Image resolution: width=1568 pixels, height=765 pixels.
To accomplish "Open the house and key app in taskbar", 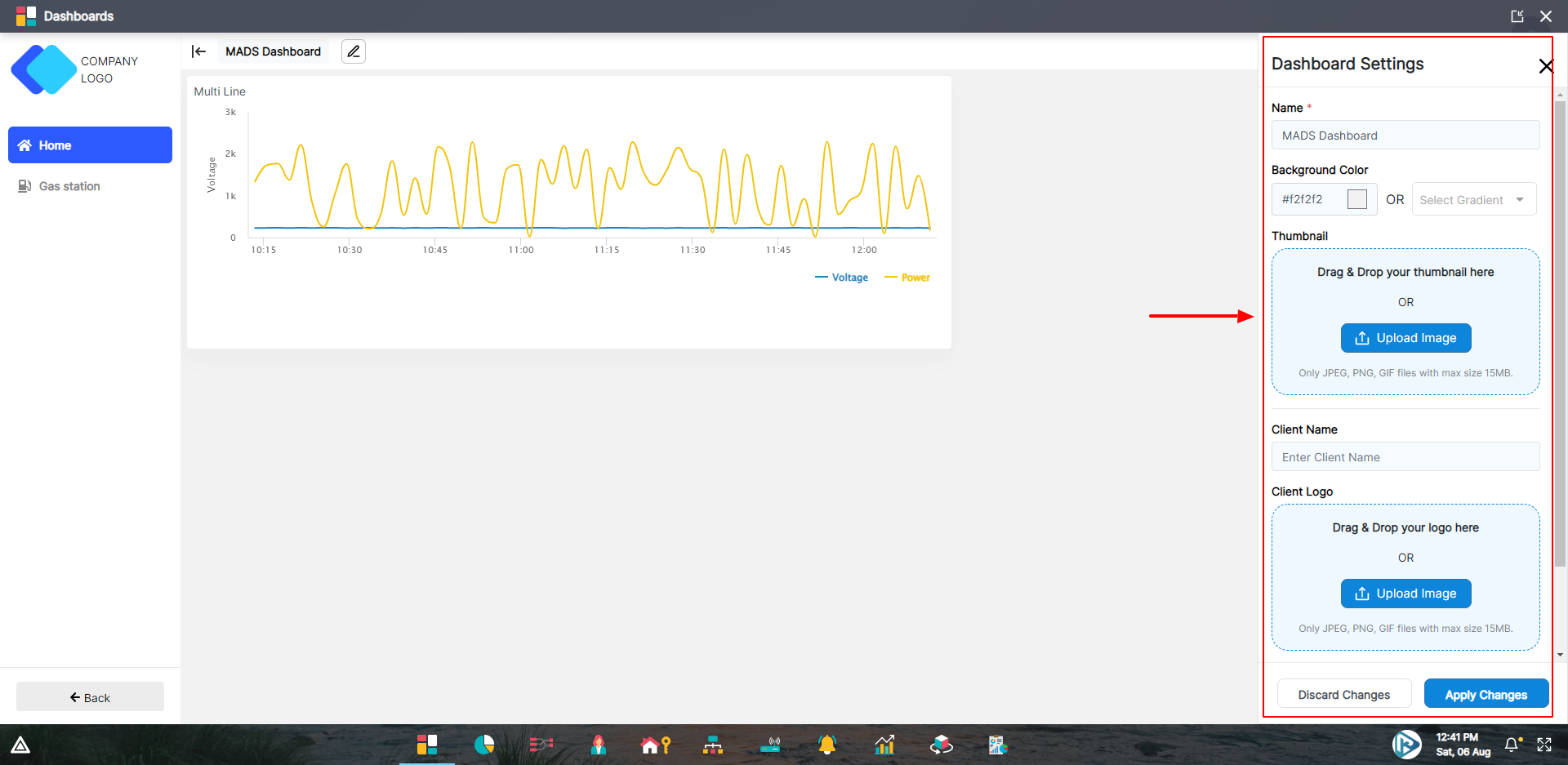I will [x=655, y=745].
